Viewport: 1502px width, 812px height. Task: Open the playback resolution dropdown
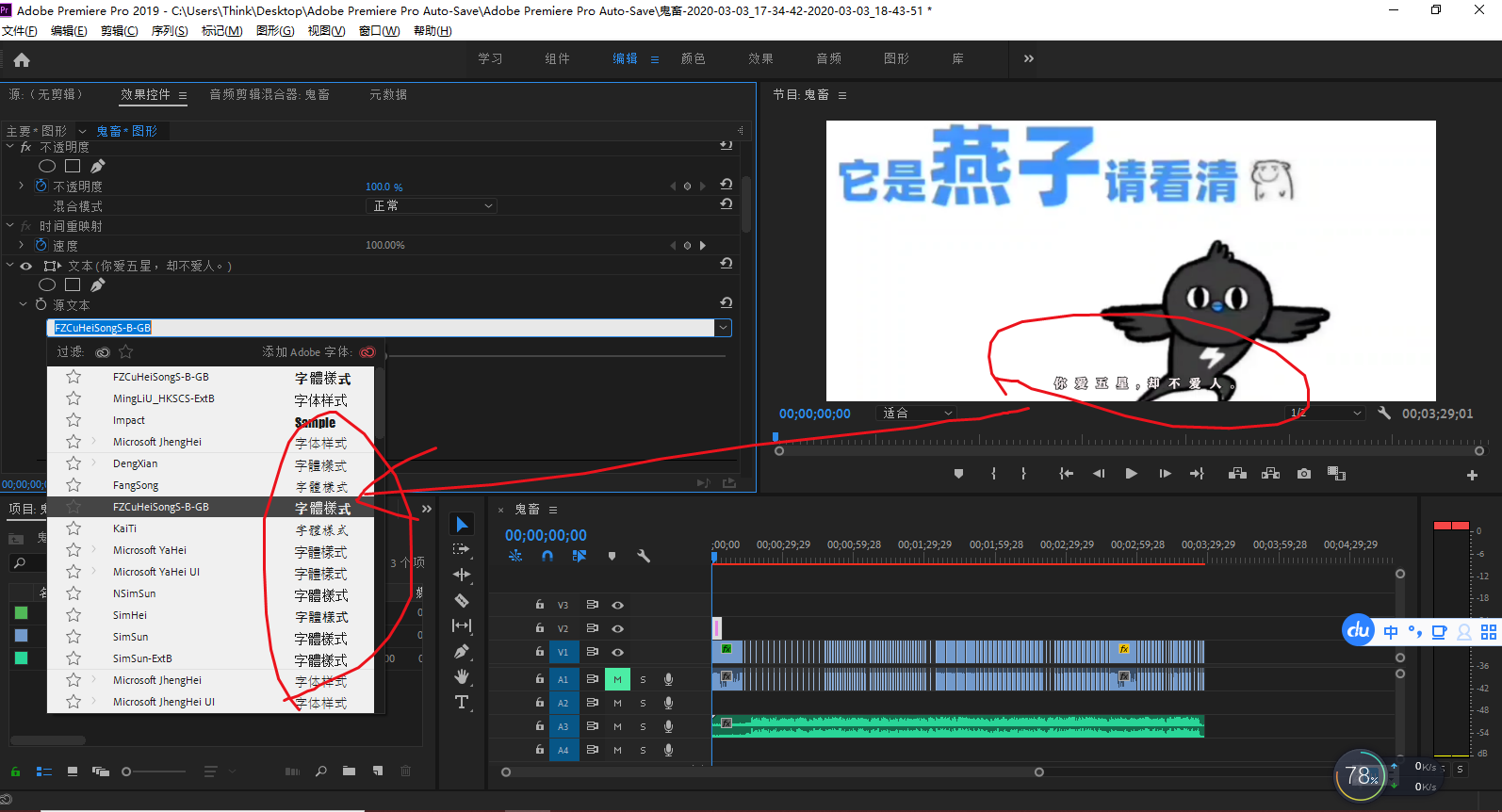(1326, 414)
